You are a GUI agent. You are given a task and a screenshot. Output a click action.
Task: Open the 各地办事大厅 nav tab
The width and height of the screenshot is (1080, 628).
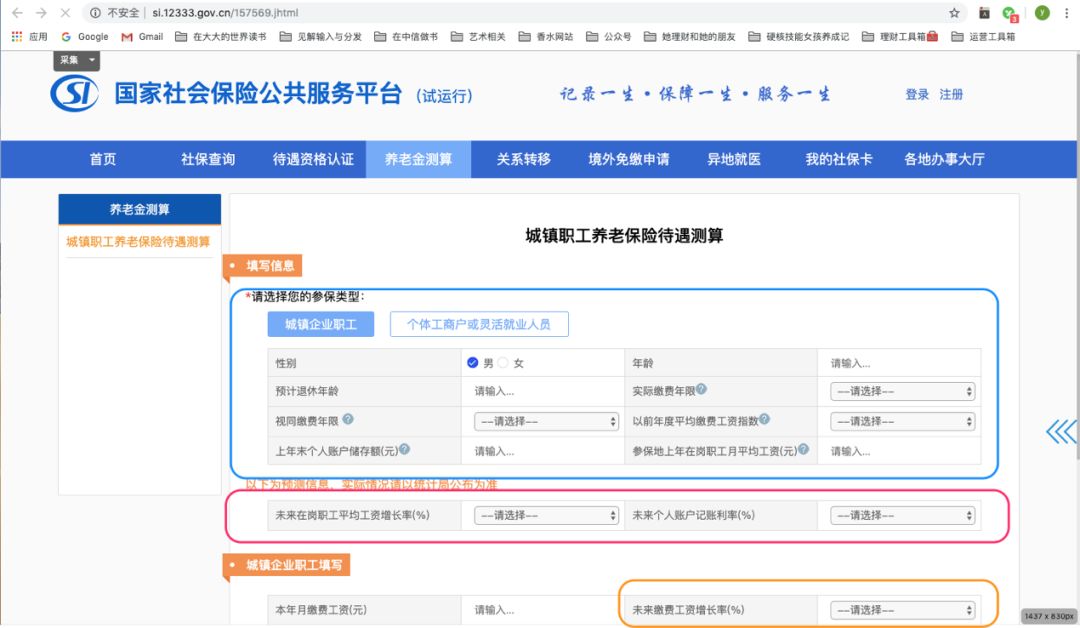click(944, 159)
